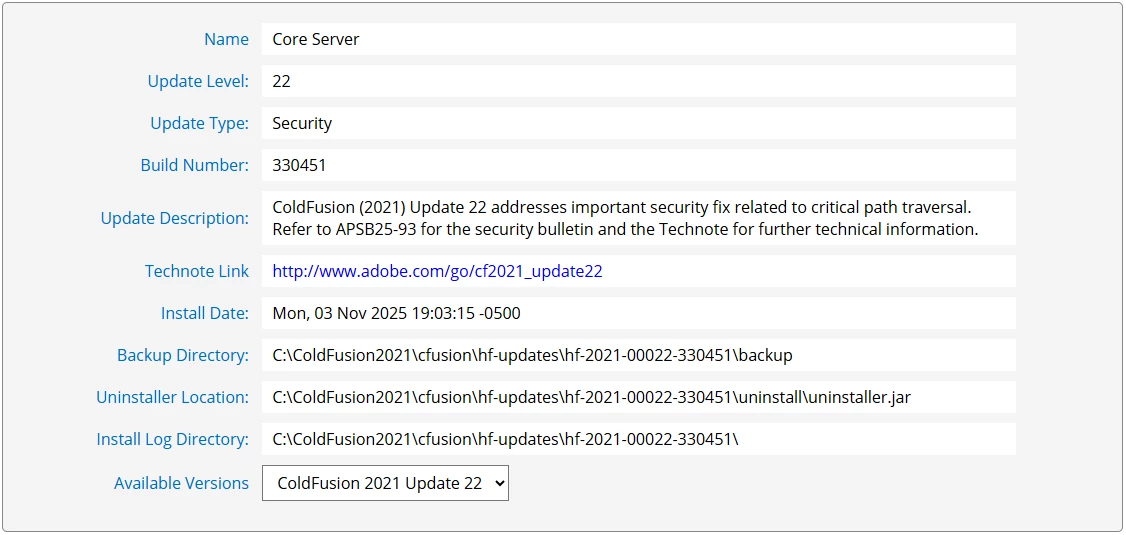Click the uninstaller.jar location path
The width and height of the screenshot is (1126, 535).
point(592,397)
